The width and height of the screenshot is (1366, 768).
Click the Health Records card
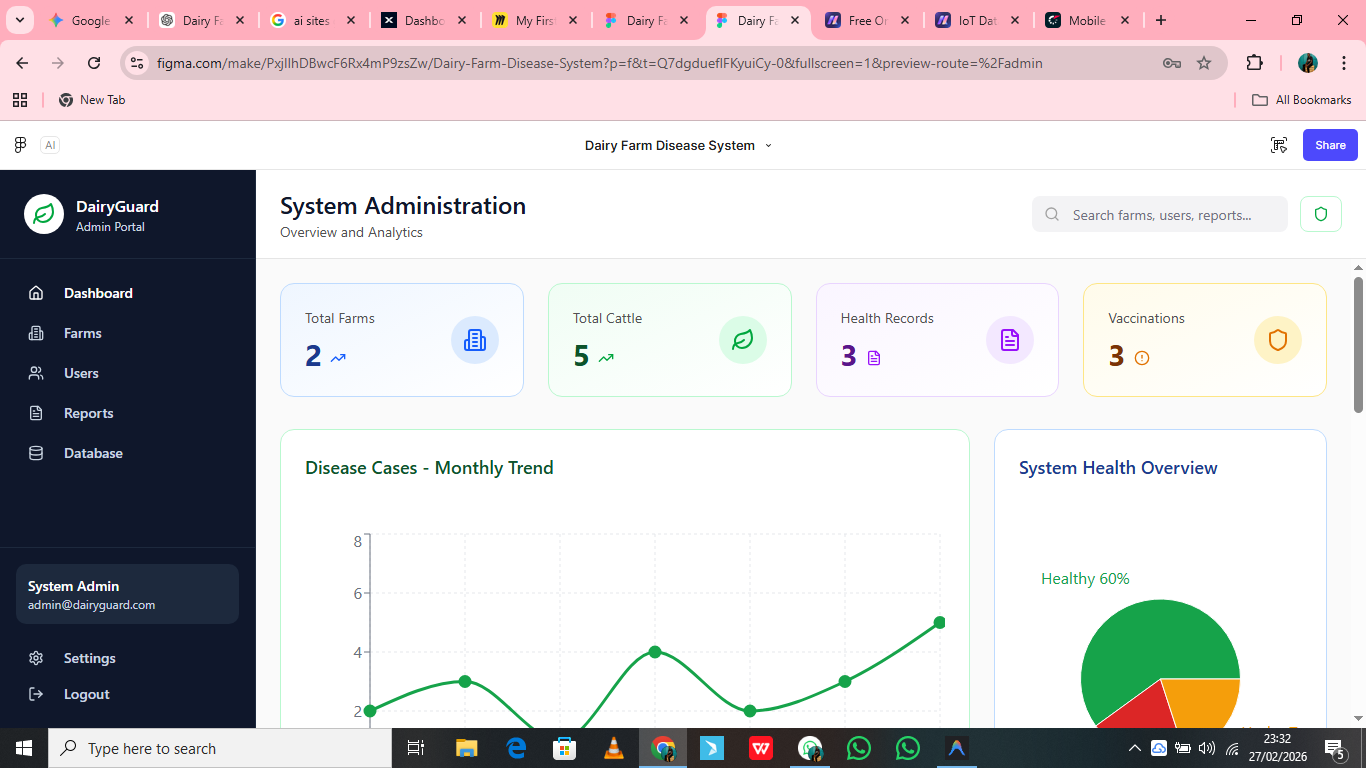pos(937,340)
